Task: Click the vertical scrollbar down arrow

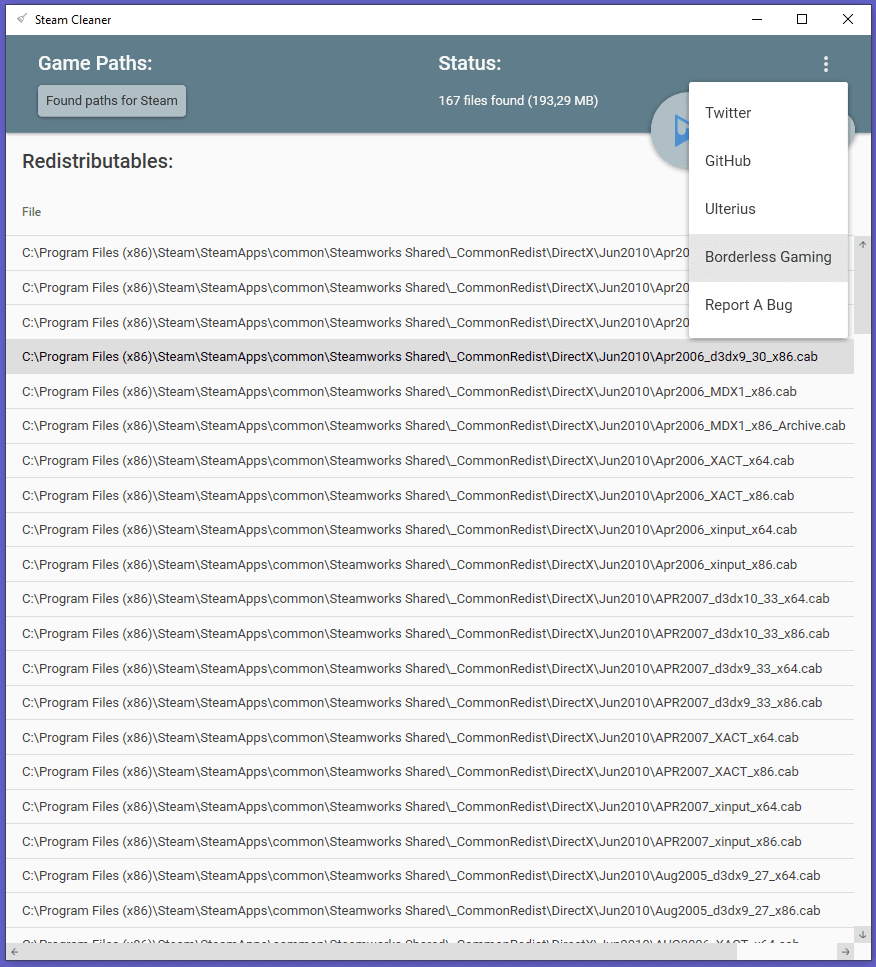Action: [x=862, y=935]
